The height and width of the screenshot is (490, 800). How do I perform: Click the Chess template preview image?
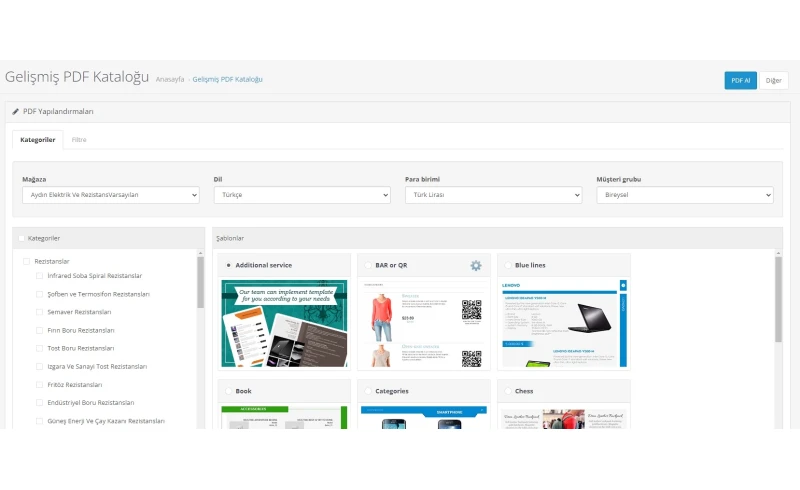point(564,418)
